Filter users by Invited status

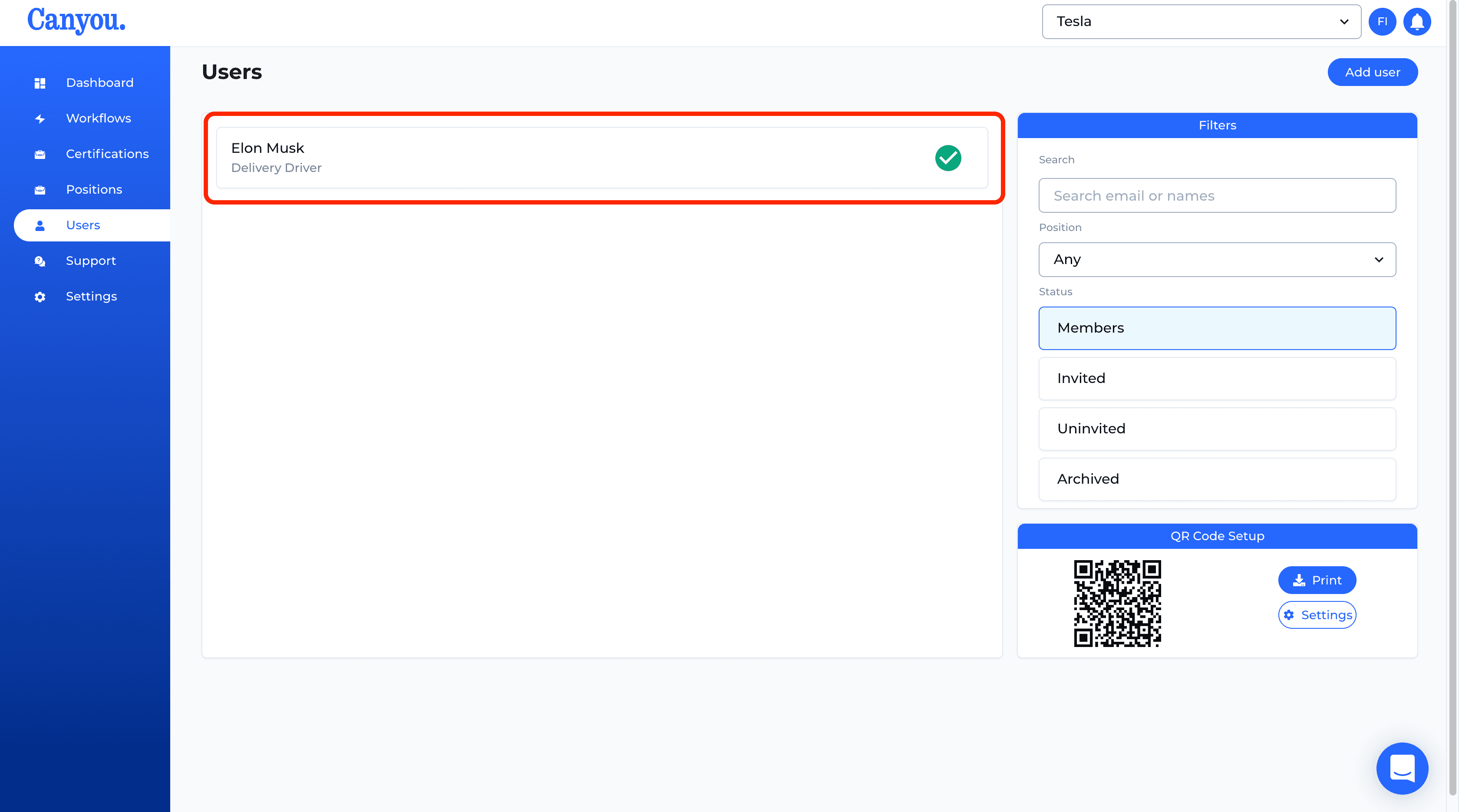click(1217, 378)
